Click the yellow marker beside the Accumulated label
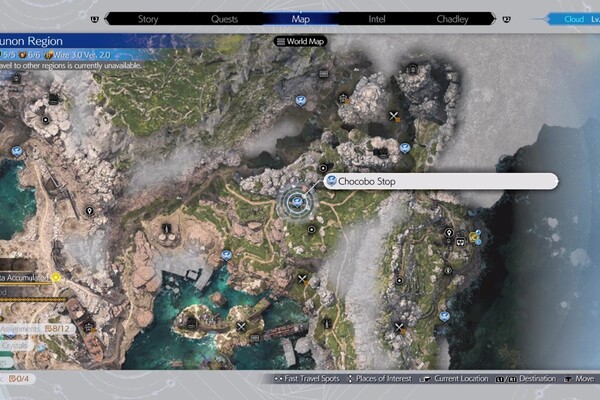Image resolution: width=600 pixels, height=400 pixels. pyautogui.click(x=56, y=277)
